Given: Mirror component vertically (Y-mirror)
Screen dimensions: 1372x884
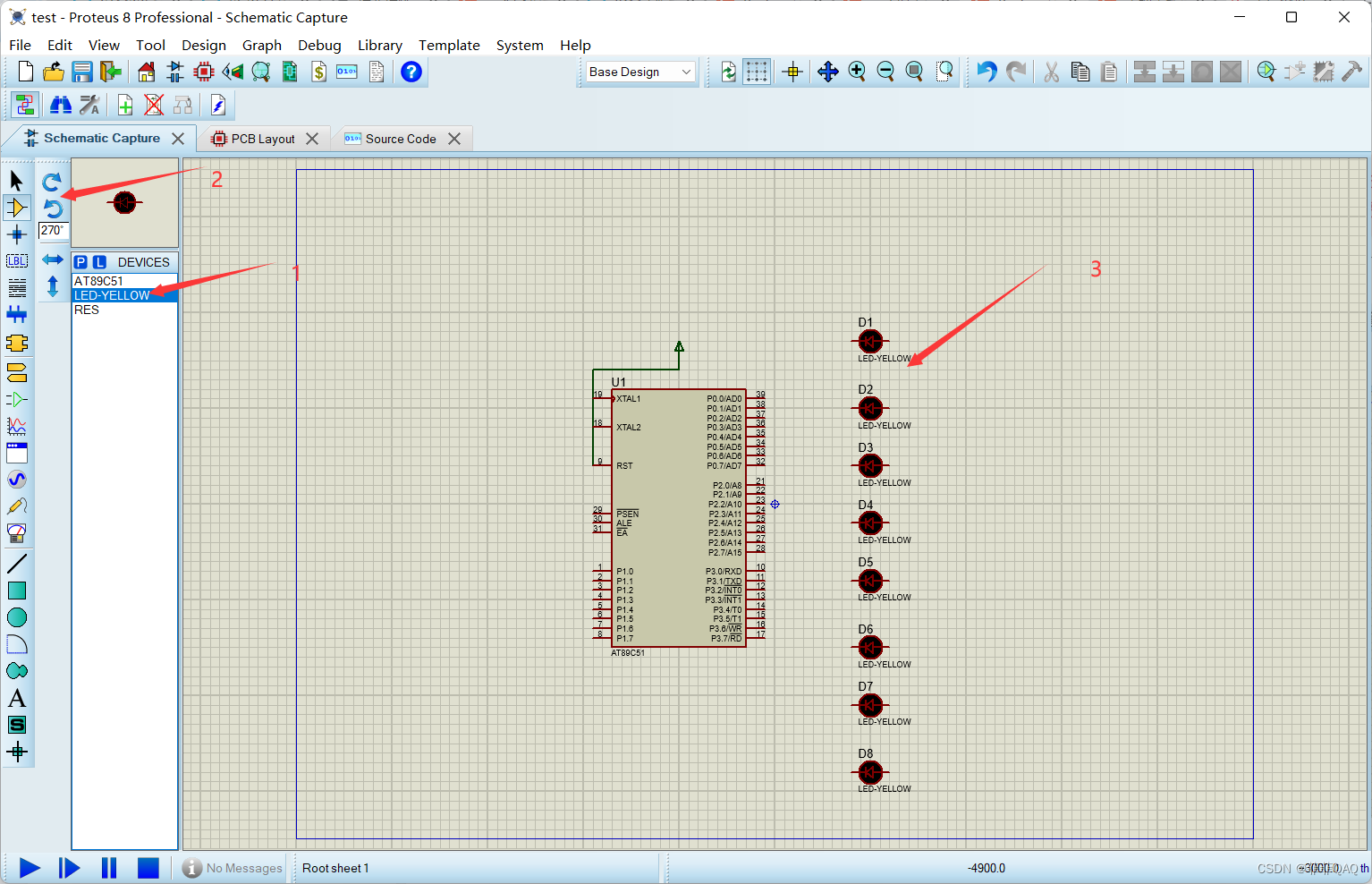Looking at the screenshot, I should [x=52, y=286].
